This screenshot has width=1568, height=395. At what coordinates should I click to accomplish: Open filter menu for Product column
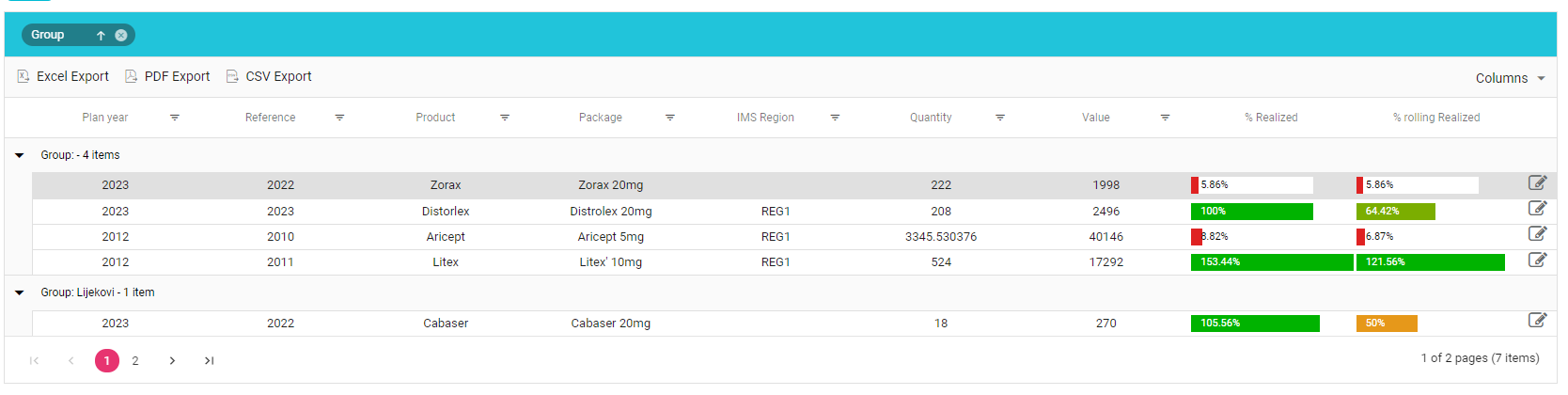[x=505, y=118]
